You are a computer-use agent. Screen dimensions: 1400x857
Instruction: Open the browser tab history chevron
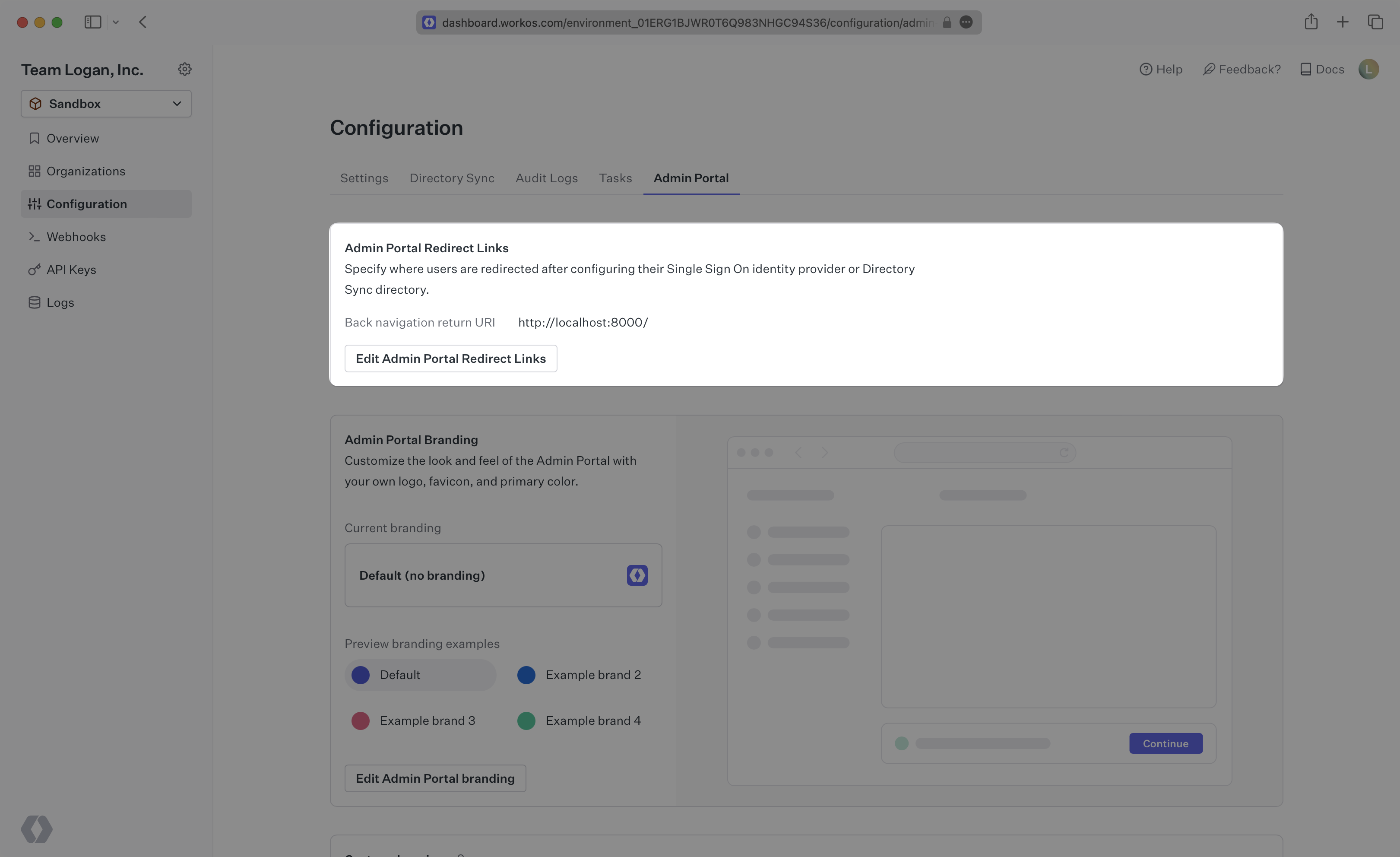117,22
